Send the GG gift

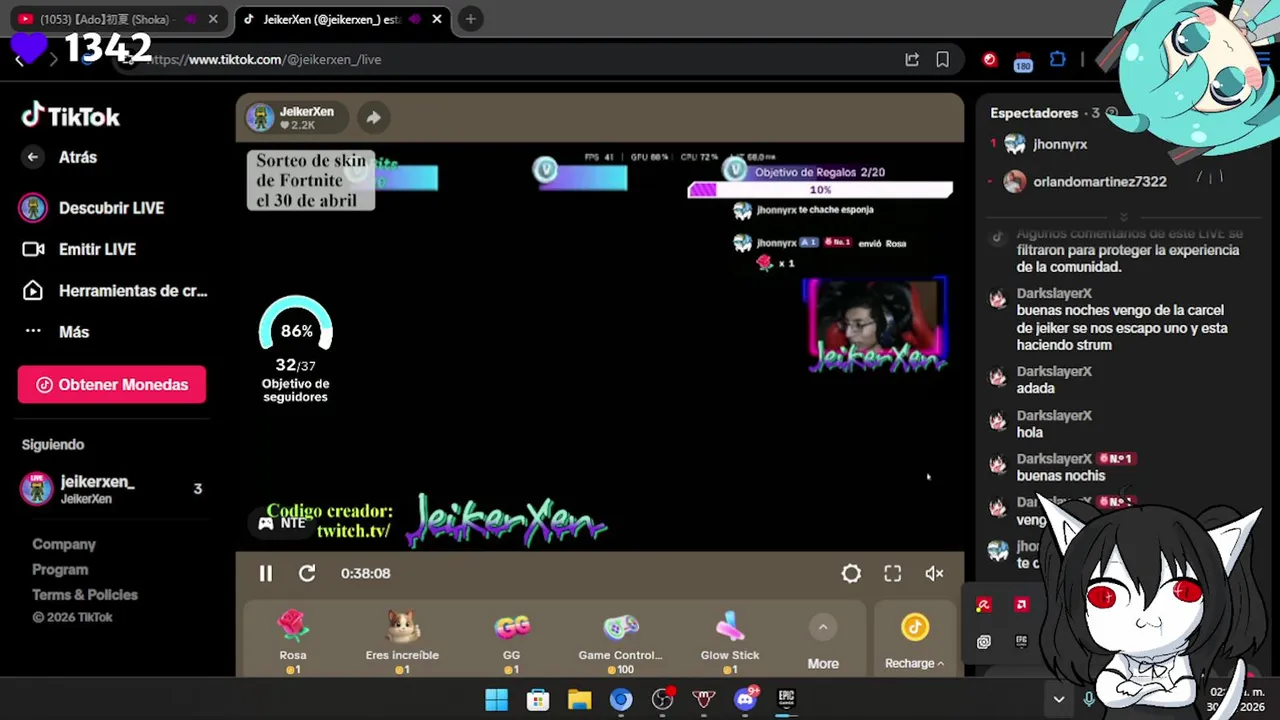(x=511, y=641)
